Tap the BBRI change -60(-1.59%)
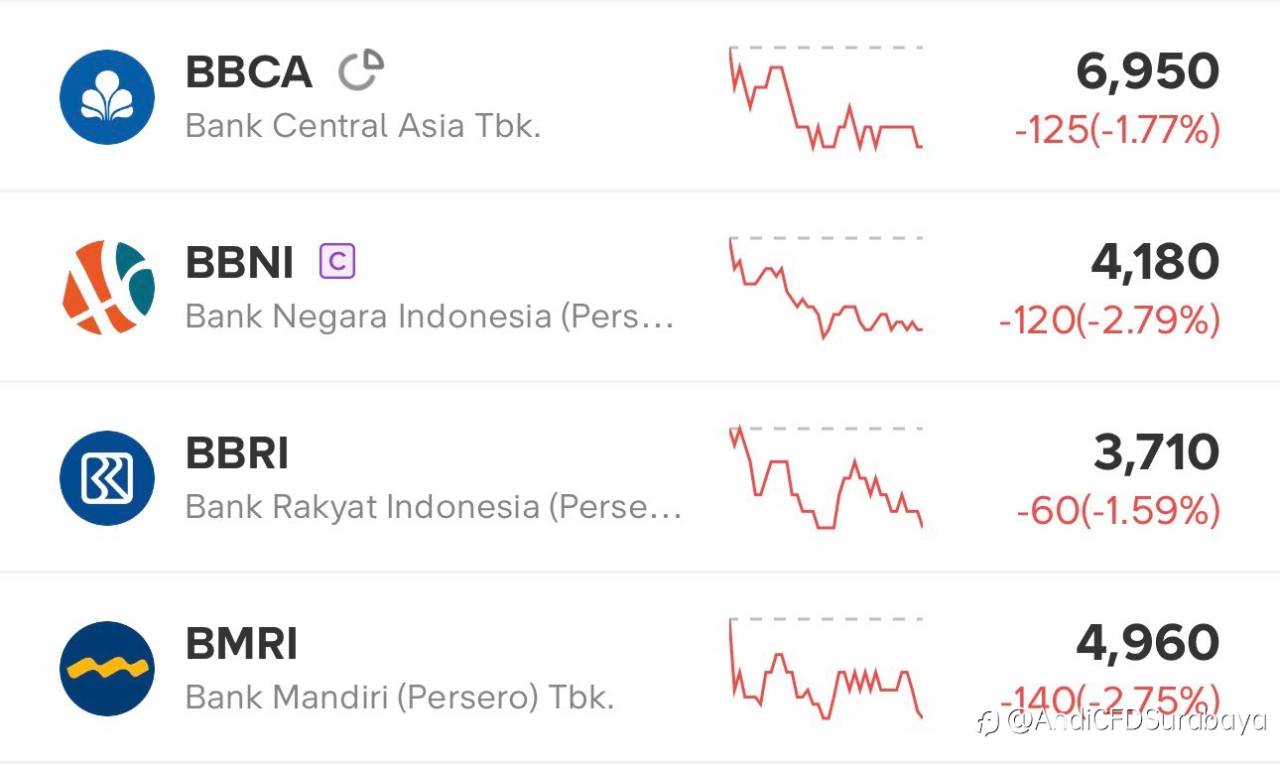 point(1118,511)
